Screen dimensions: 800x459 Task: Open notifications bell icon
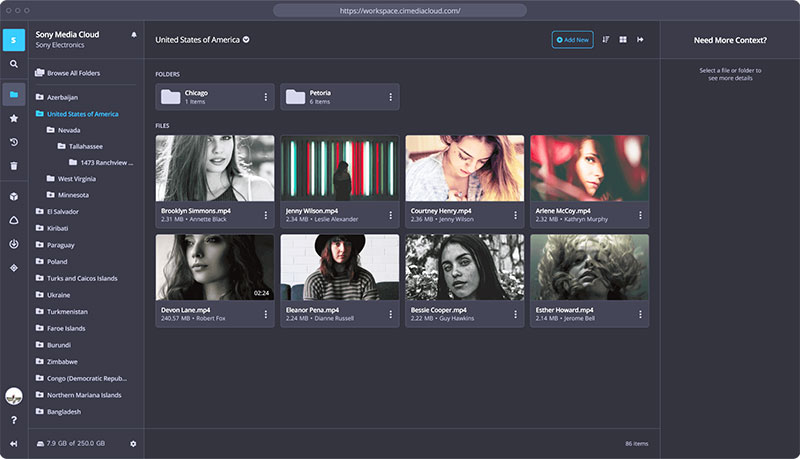coord(134,35)
